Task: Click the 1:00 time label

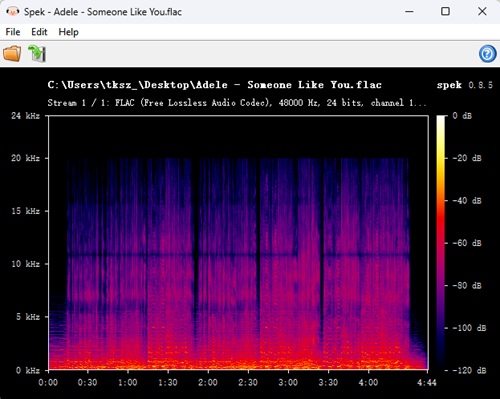Action: (128, 382)
